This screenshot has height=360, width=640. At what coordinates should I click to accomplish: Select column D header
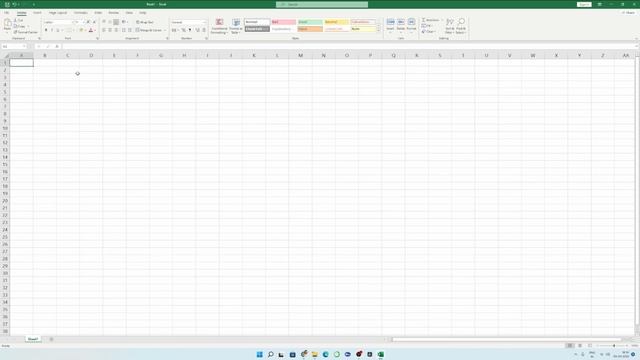coord(91,56)
